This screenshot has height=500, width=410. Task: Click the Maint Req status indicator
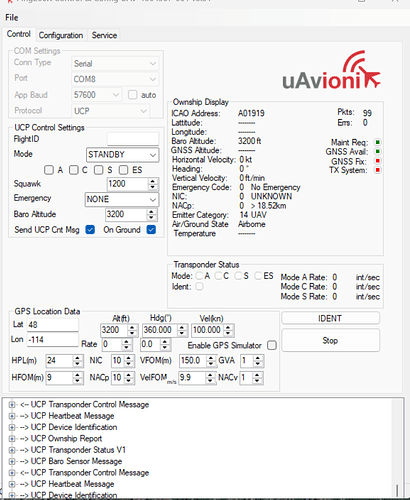[x=378, y=142]
